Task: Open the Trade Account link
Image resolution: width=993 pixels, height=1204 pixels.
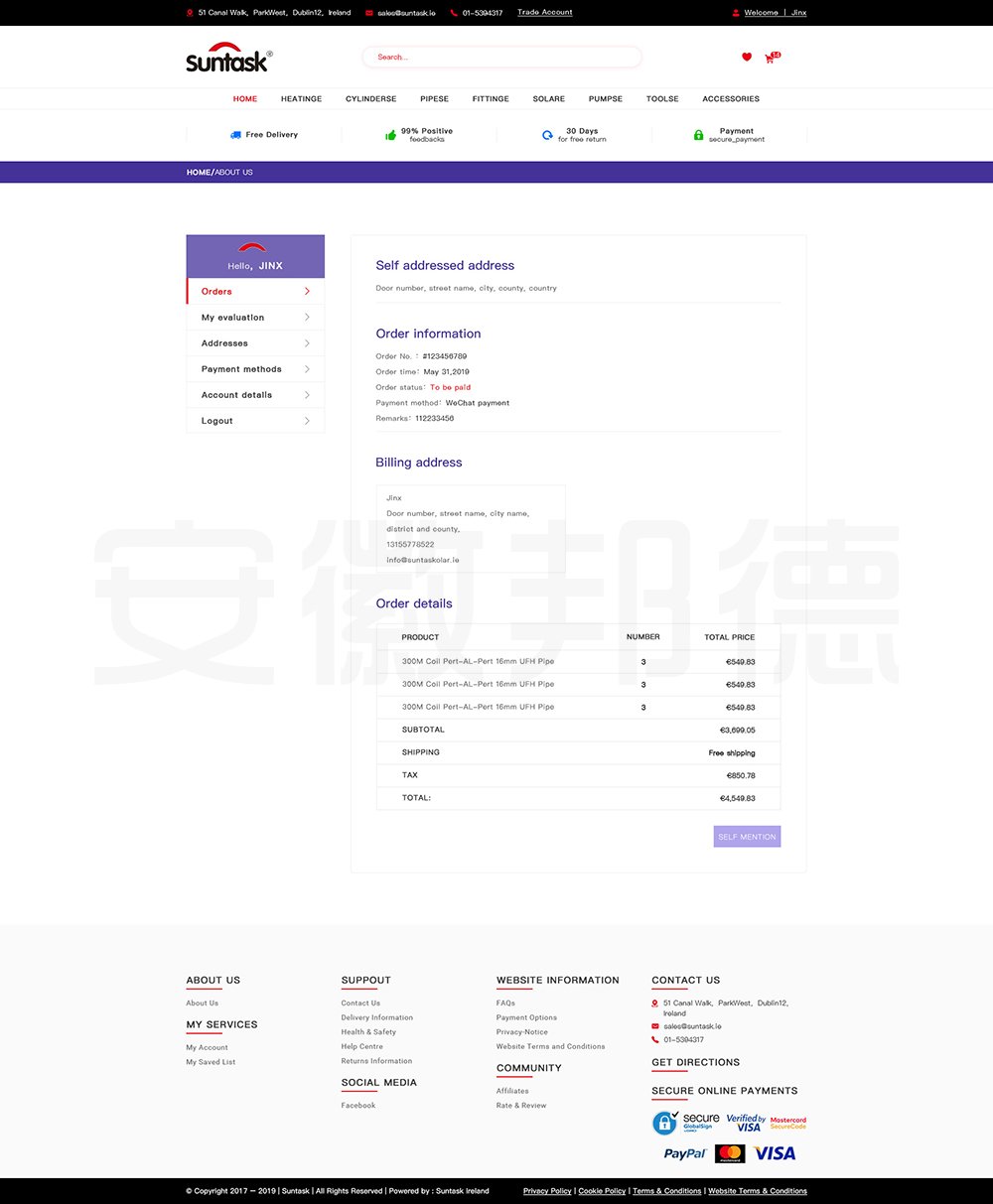Action: [x=544, y=13]
